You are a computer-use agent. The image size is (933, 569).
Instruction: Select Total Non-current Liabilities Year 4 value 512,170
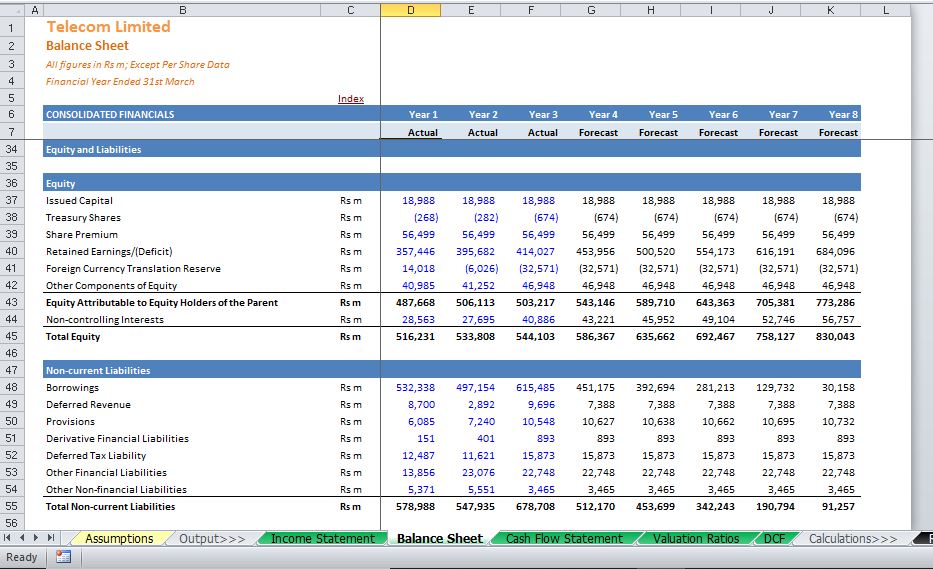(x=595, y=507)
